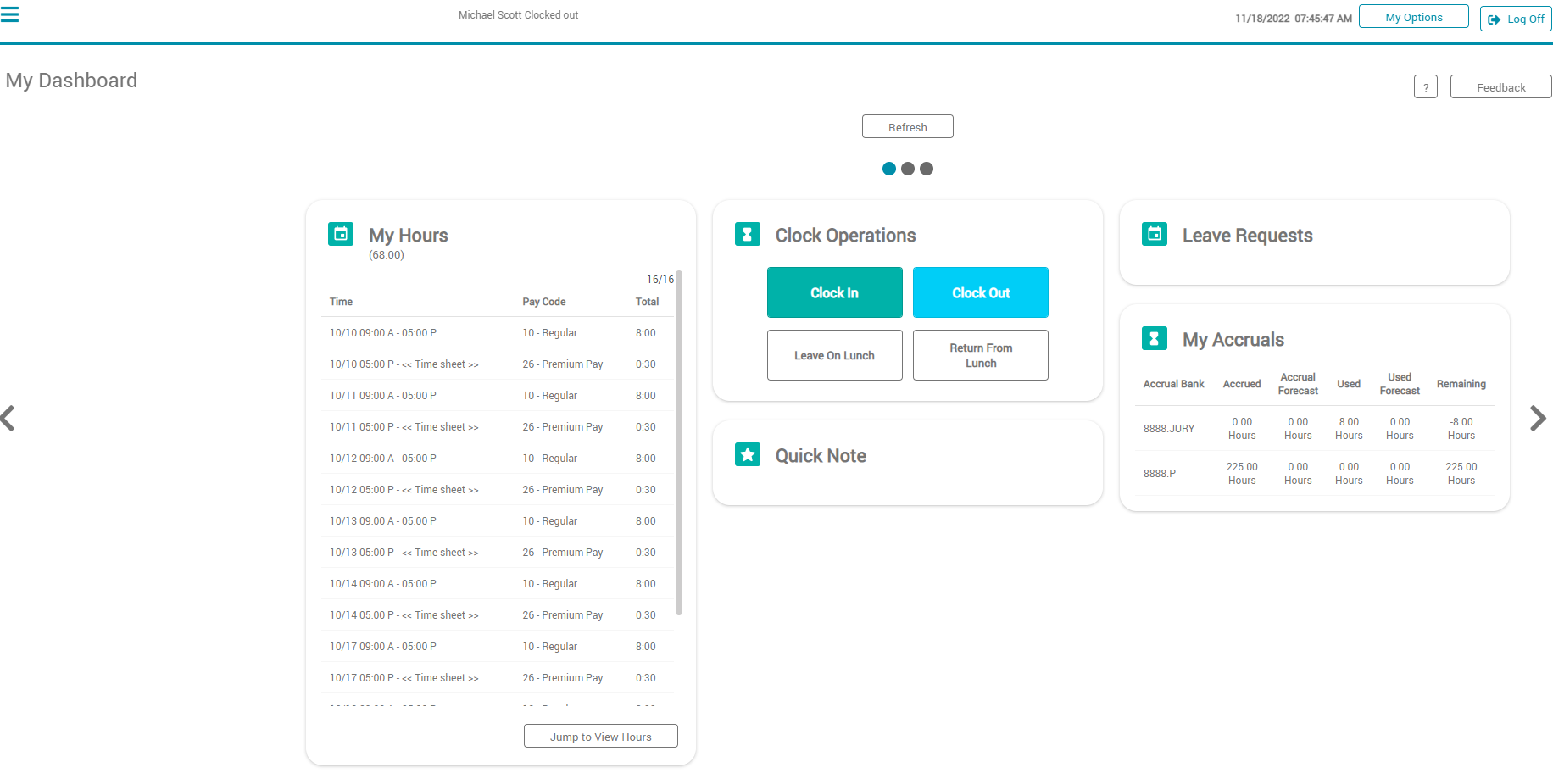Click the Pay Code column header
The height and width of the screenshot is (784, 1553).
tap(544, 302)
